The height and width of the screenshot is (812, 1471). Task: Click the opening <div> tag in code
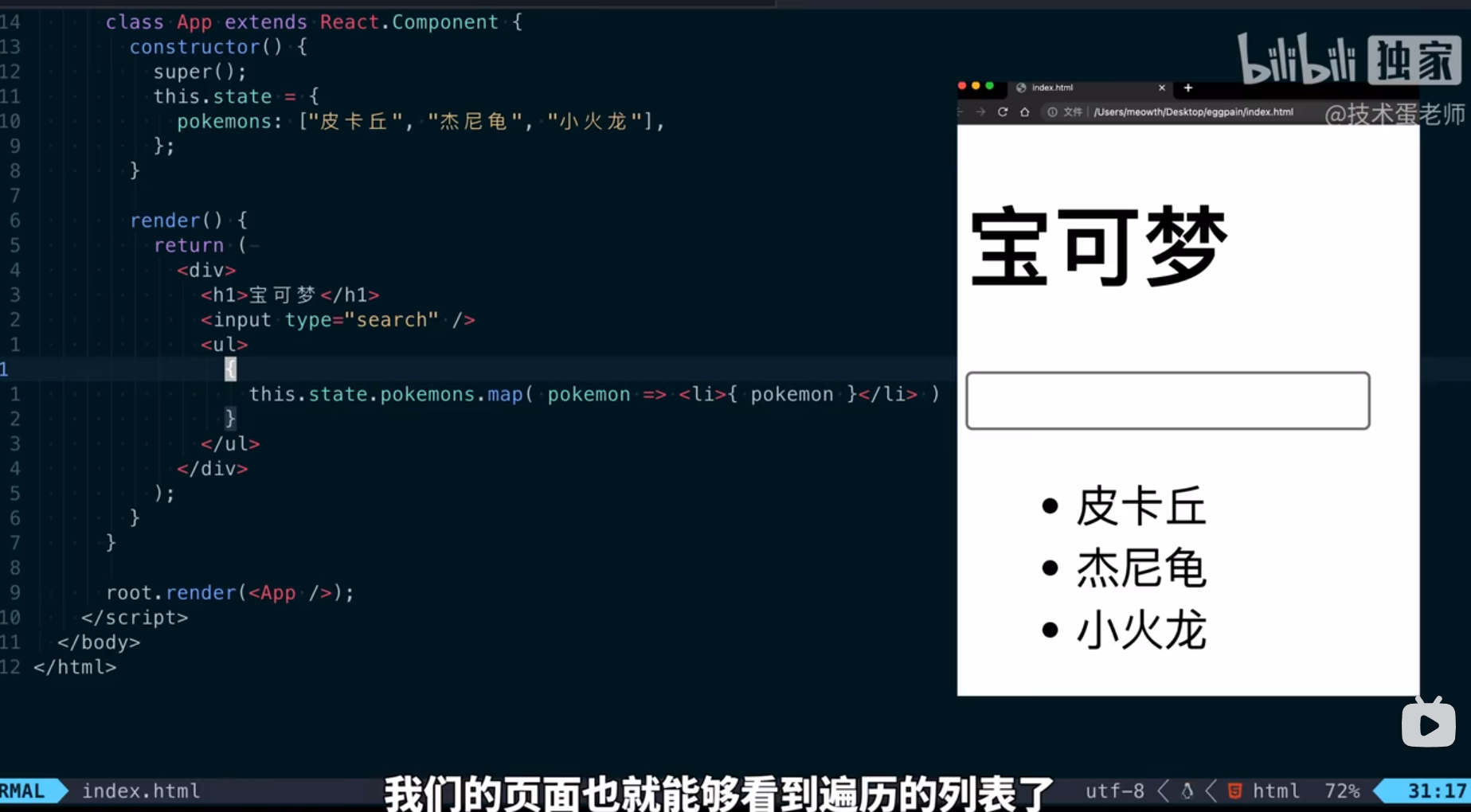point(206,270)
